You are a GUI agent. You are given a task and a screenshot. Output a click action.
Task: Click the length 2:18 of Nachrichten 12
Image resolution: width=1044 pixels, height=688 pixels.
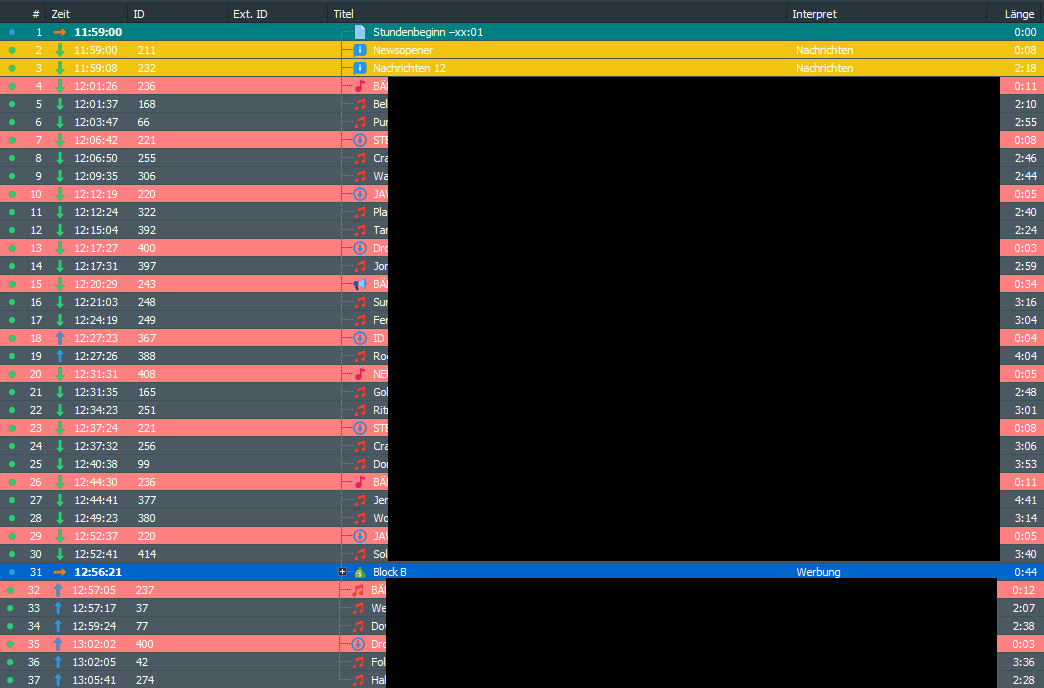[1025, 68]
